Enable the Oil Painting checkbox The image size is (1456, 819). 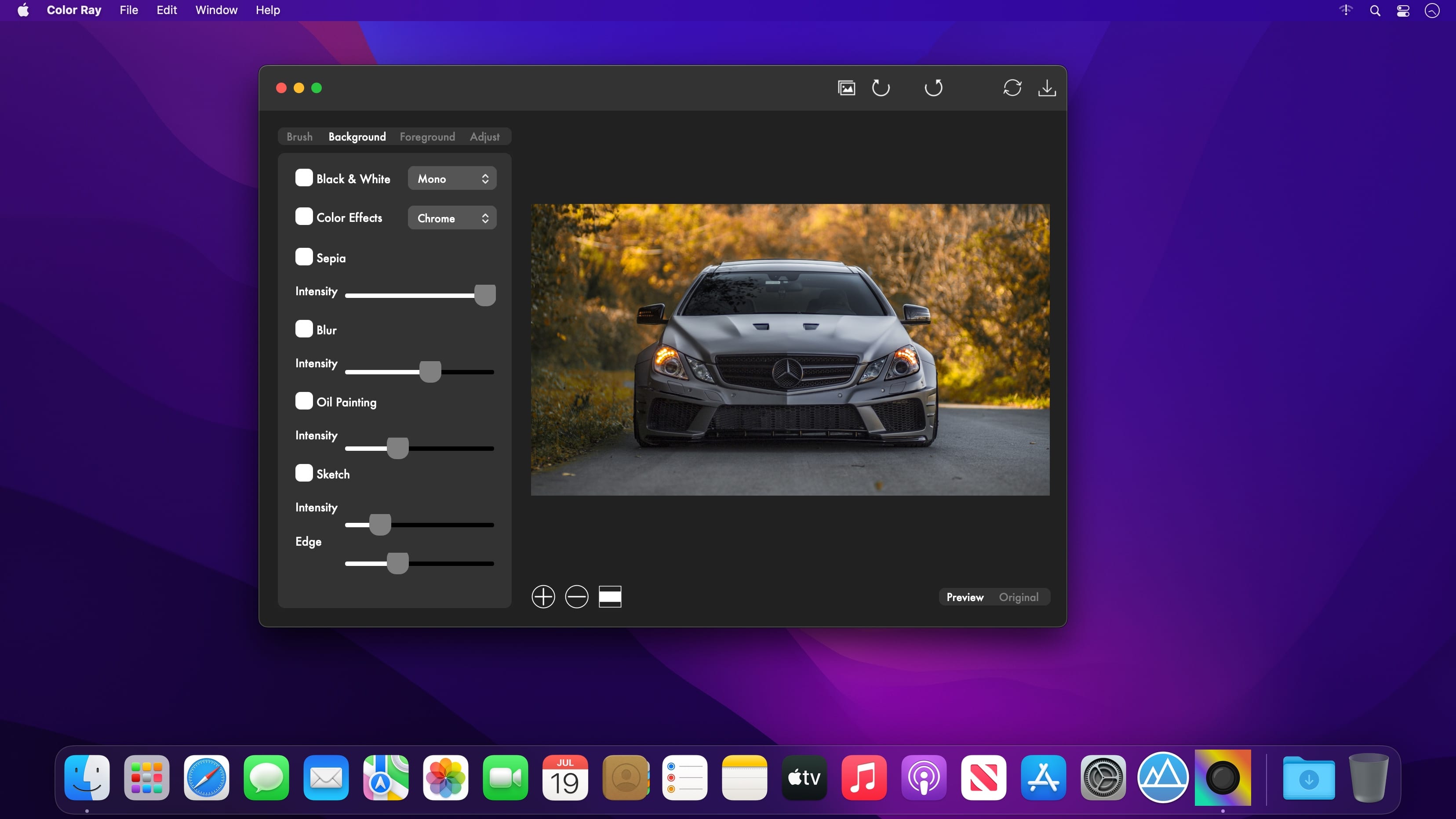304,400
